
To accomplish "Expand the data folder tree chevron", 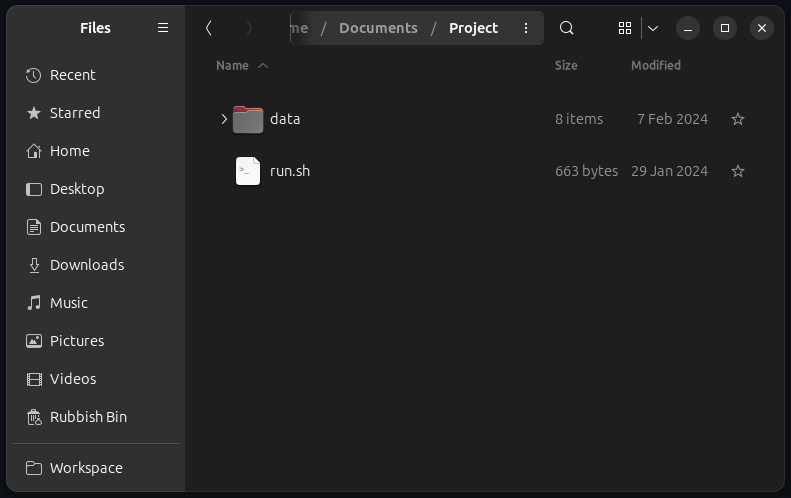I will (x=224, y=119).
